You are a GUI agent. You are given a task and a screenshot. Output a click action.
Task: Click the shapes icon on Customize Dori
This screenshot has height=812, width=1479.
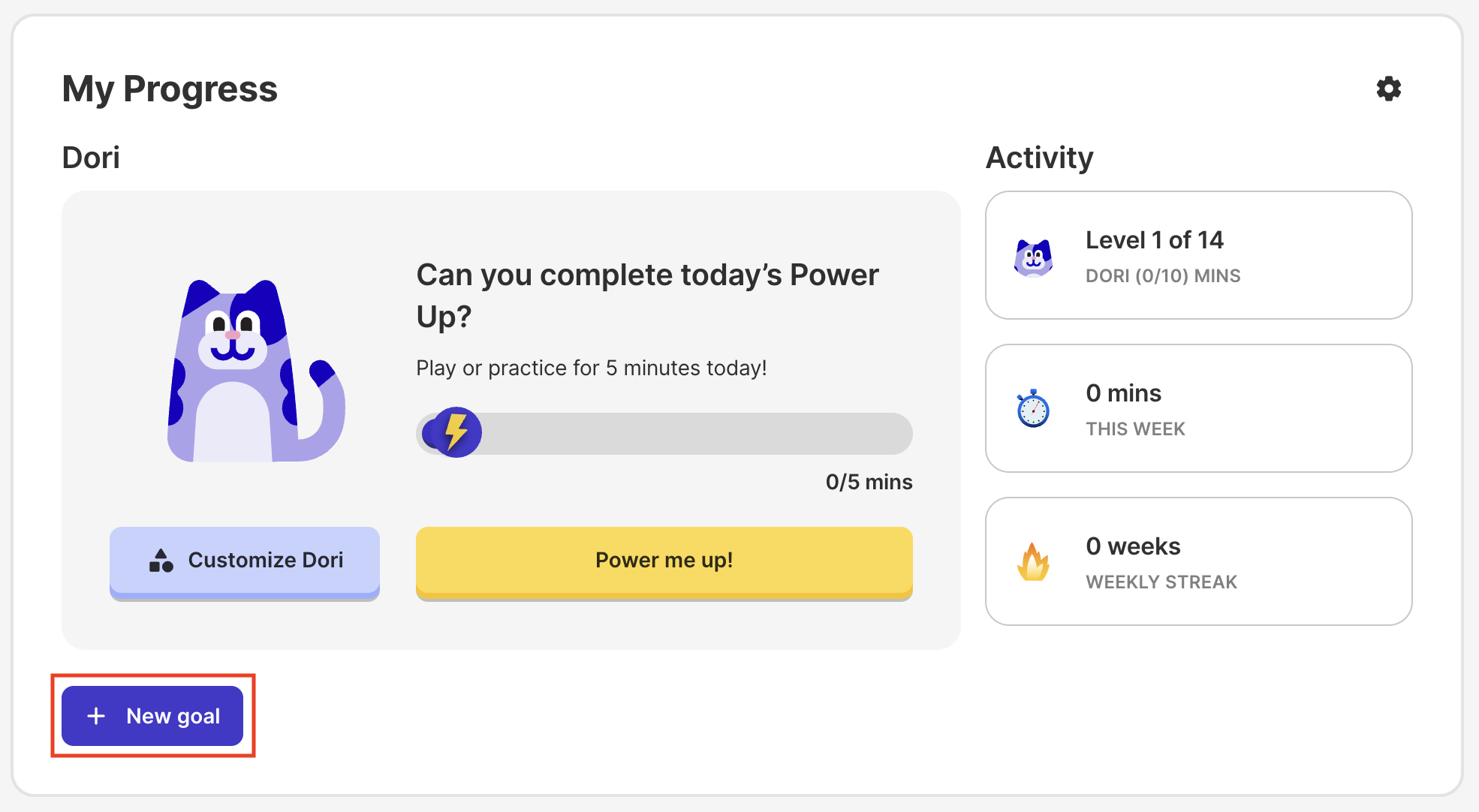(161, 561)
